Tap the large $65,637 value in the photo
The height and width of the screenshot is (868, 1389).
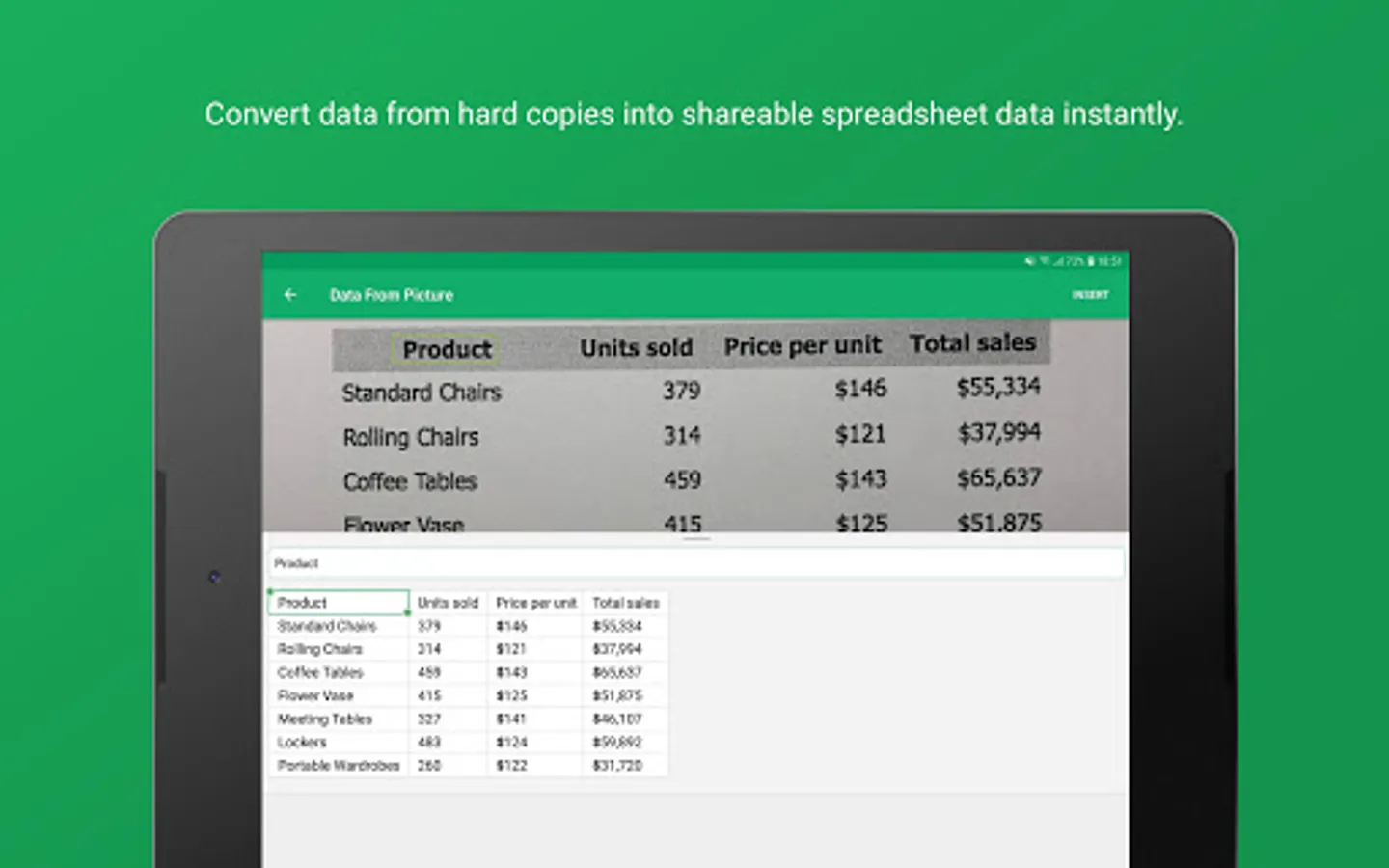coord(999,477)
